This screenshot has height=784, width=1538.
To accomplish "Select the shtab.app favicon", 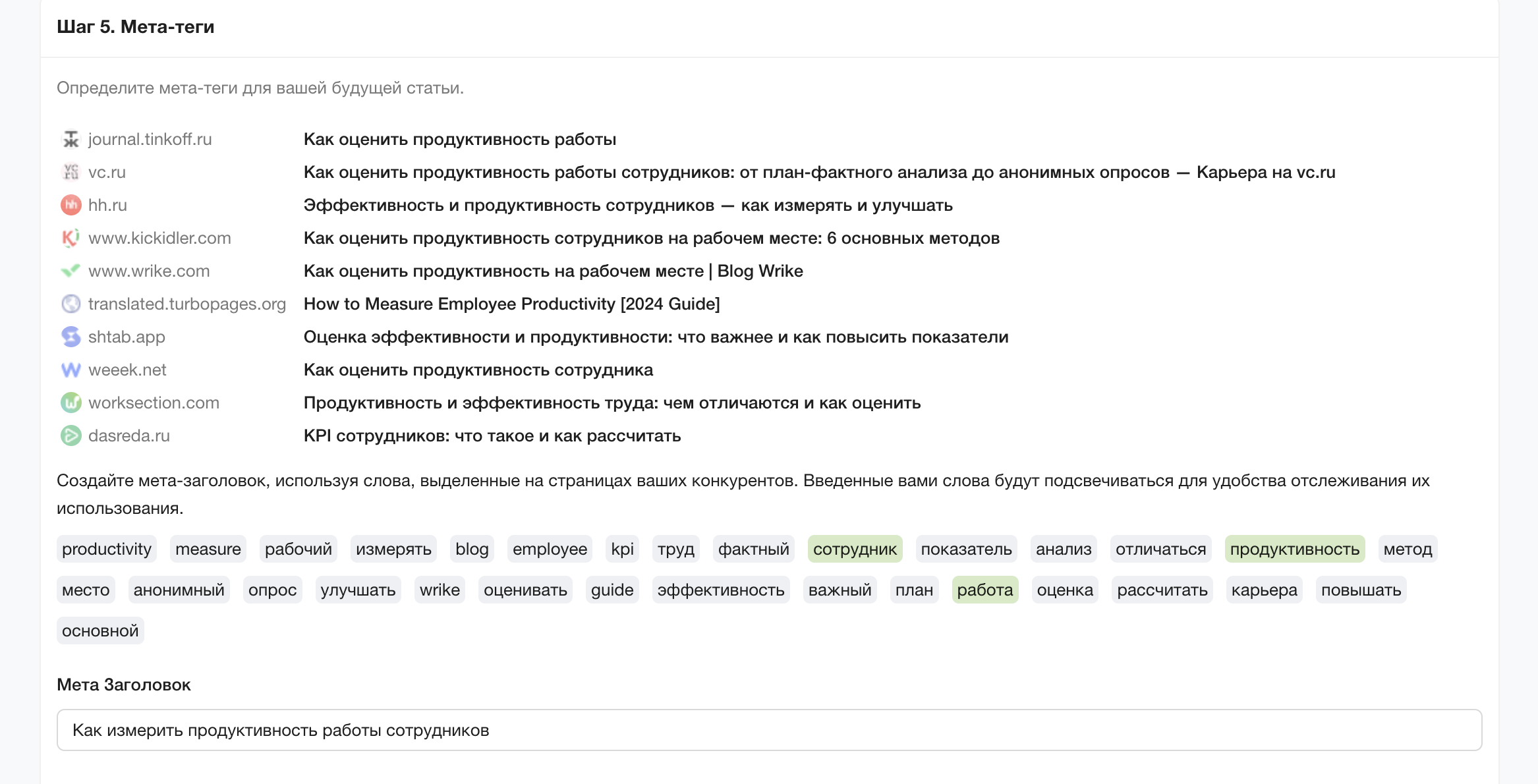I will [71, 337].
